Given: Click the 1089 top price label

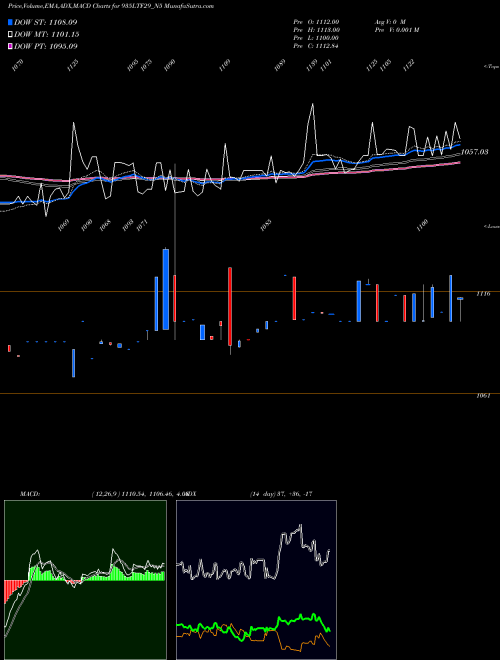Looking at the screenshot, I should tap(280, 65).
